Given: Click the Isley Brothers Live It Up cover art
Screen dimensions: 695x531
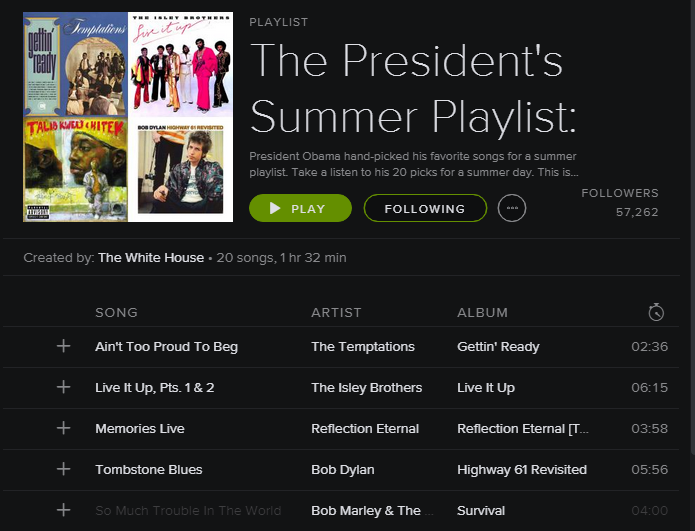Looking at the screenshot, I should (x=181, y=65).
